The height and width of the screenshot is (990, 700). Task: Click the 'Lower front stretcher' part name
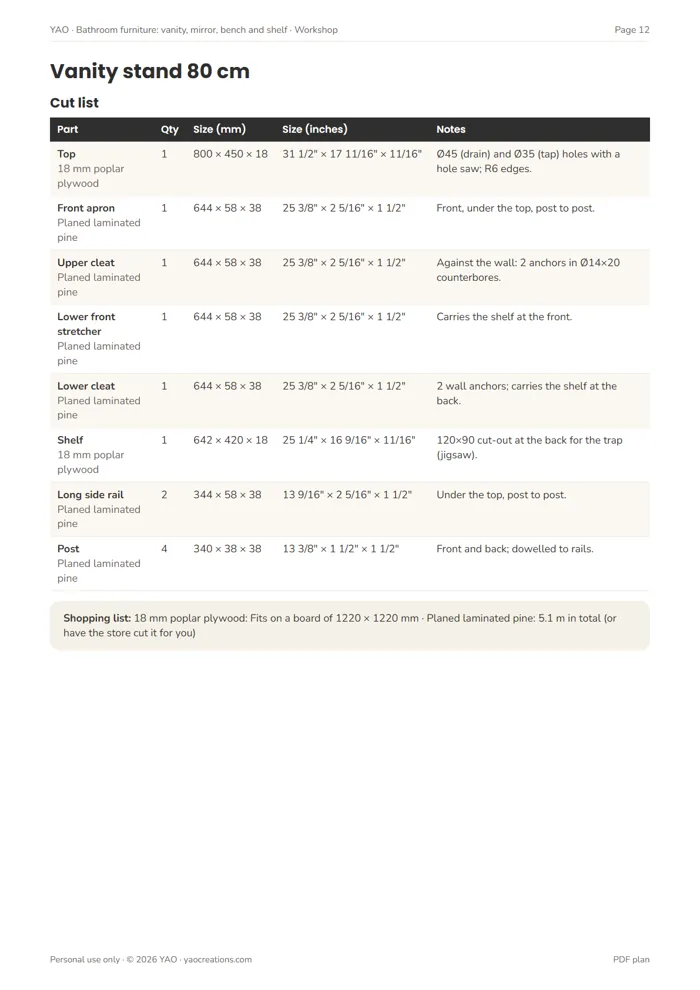coord(86,324)
